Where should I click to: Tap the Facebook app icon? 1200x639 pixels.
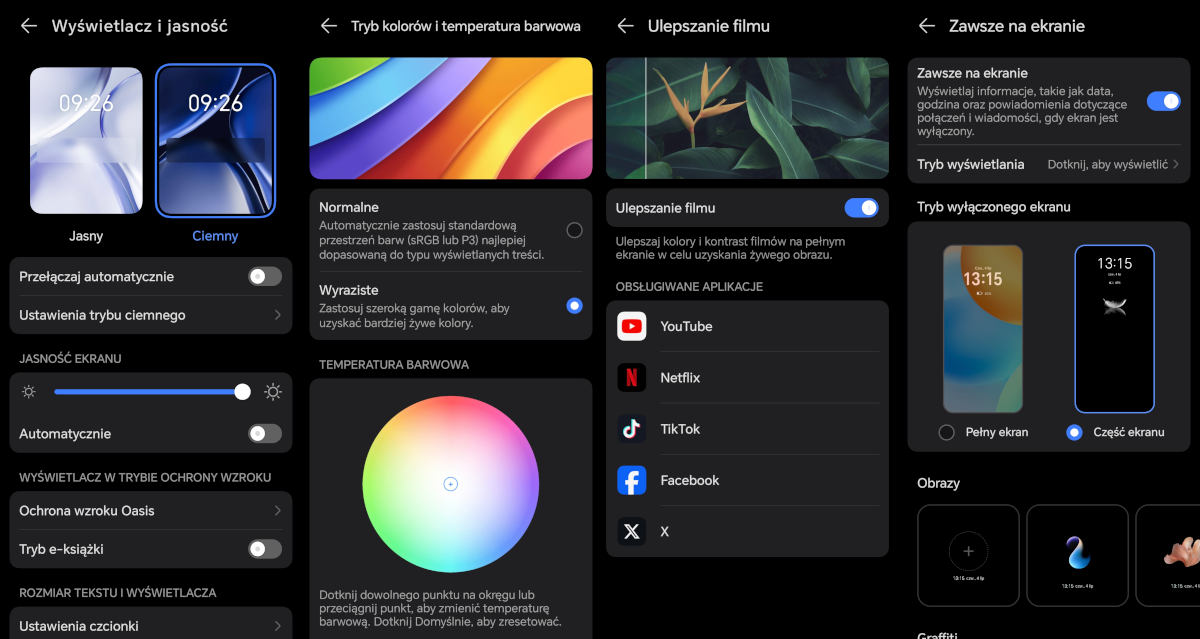[x=632, y=480]
